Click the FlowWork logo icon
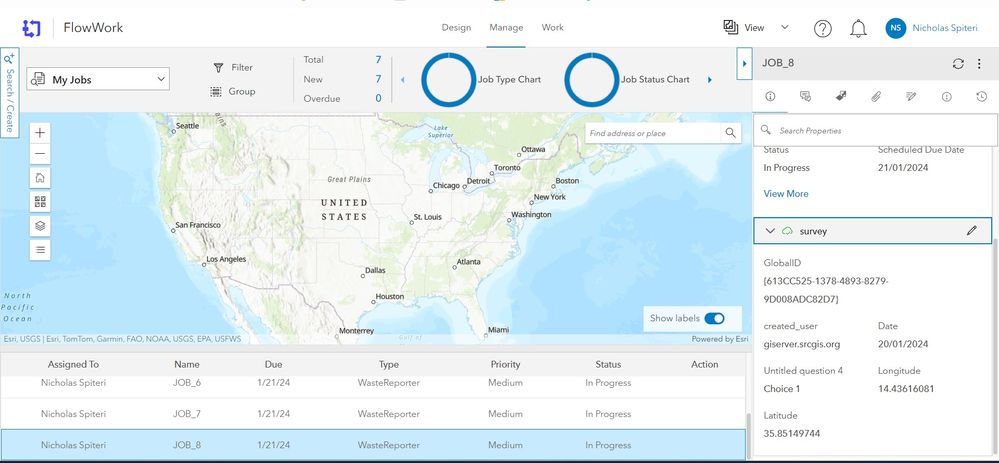Screen dimensions: 999x463 point(31,28)
